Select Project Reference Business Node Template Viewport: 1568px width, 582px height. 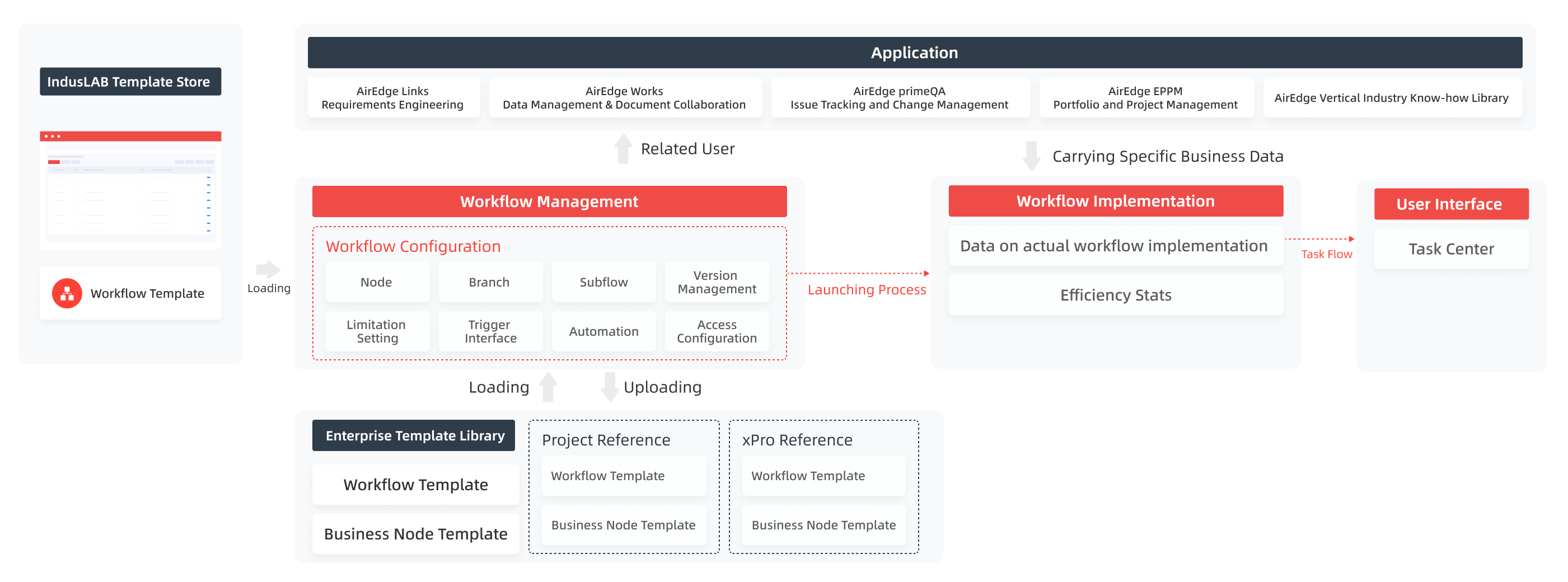tap(623, 525)
